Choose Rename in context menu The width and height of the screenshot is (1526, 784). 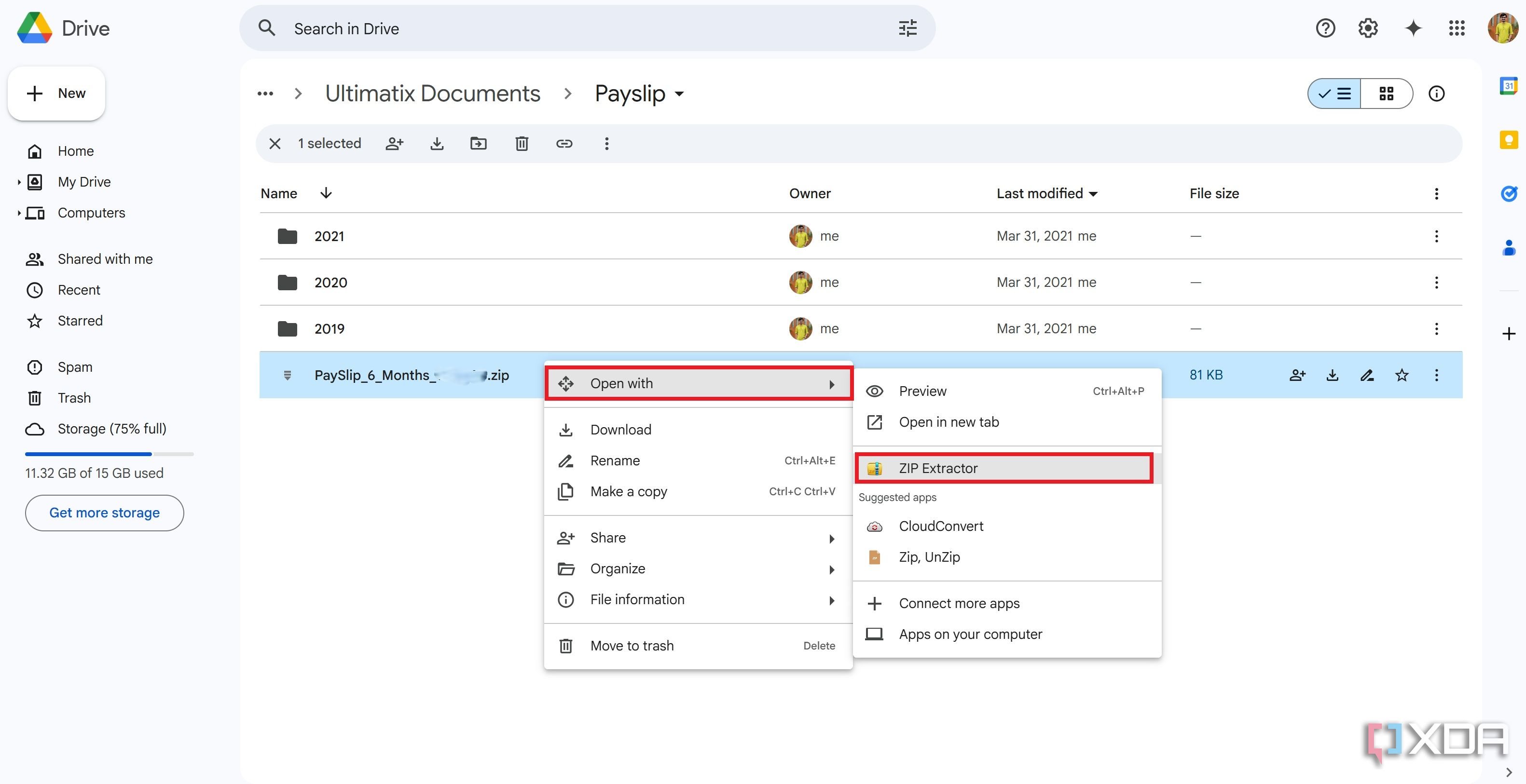pyautogui.click(x=698, y=460)
